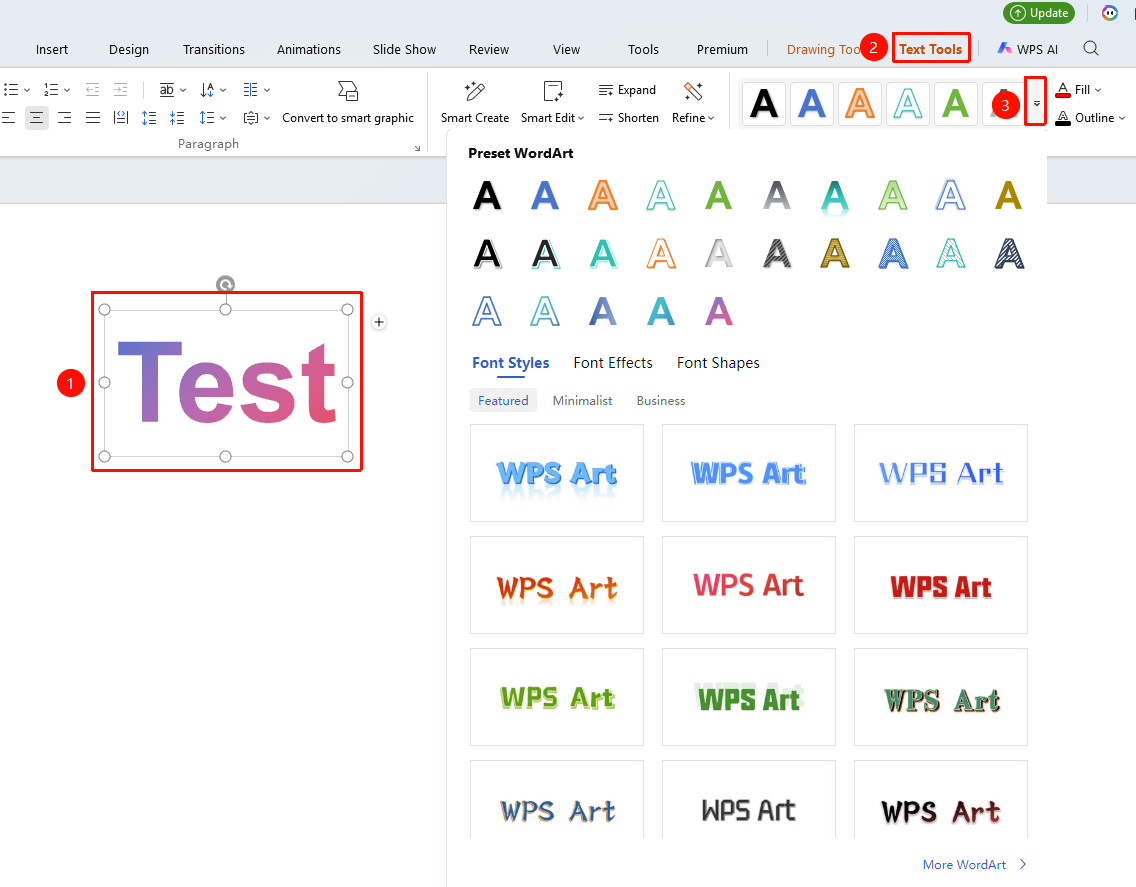Click the Expand text button
This screenshot has width=1136, height=887.
tap(627, 90)
